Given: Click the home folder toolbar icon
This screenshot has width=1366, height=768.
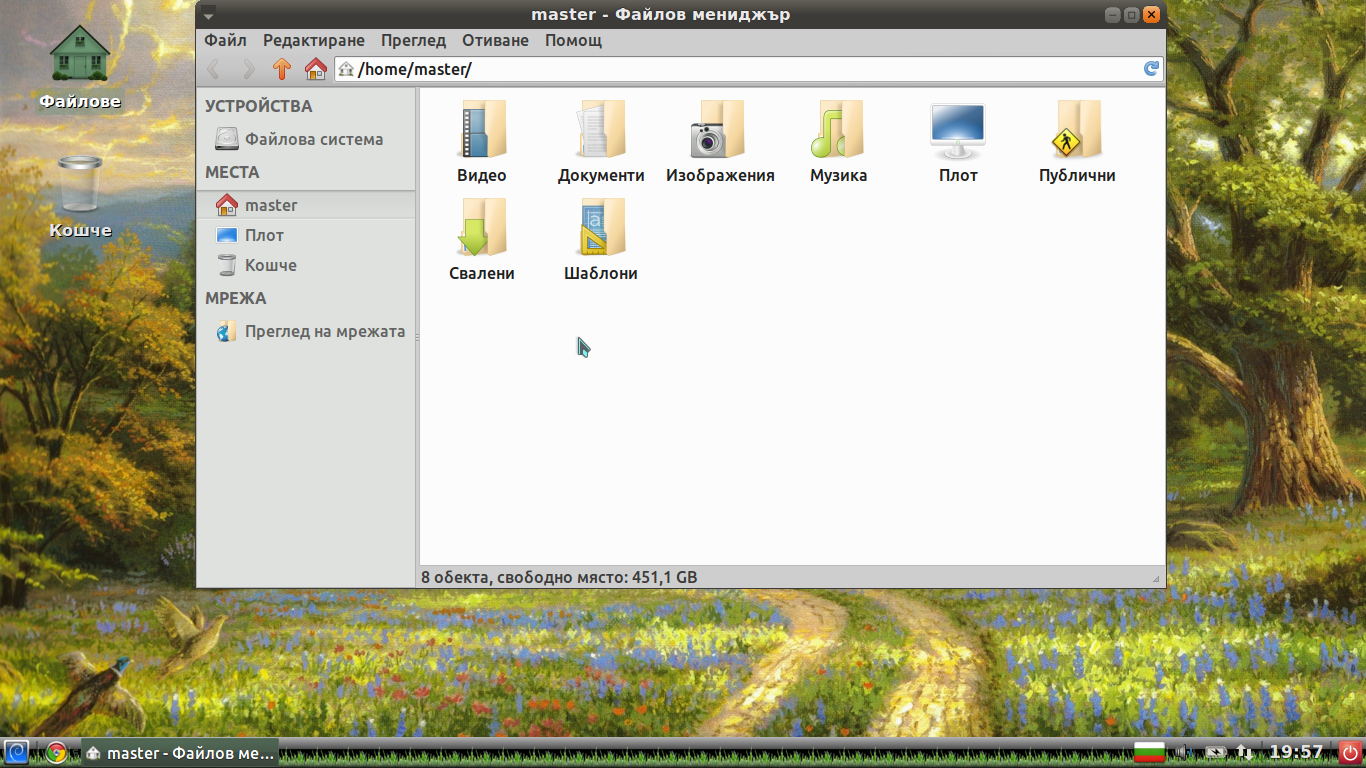Looking at the screenshot, I should [x=316, y=69].
